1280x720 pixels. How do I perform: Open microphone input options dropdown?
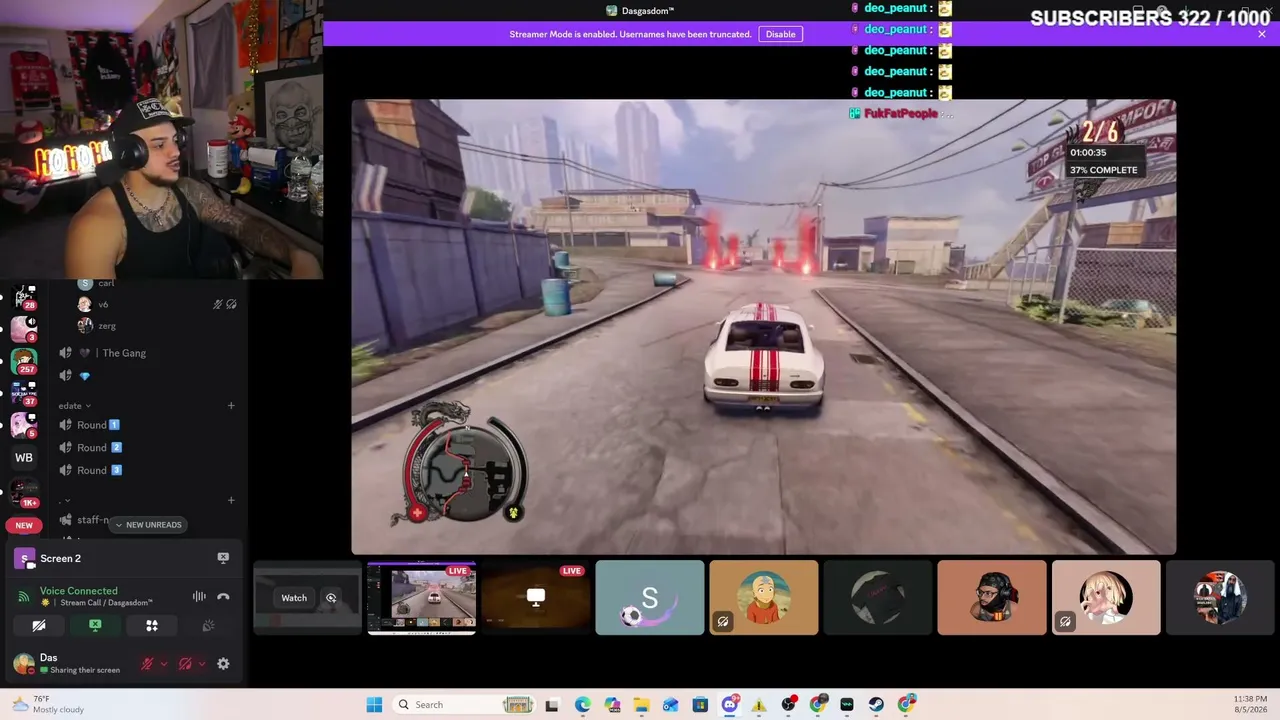163,664
